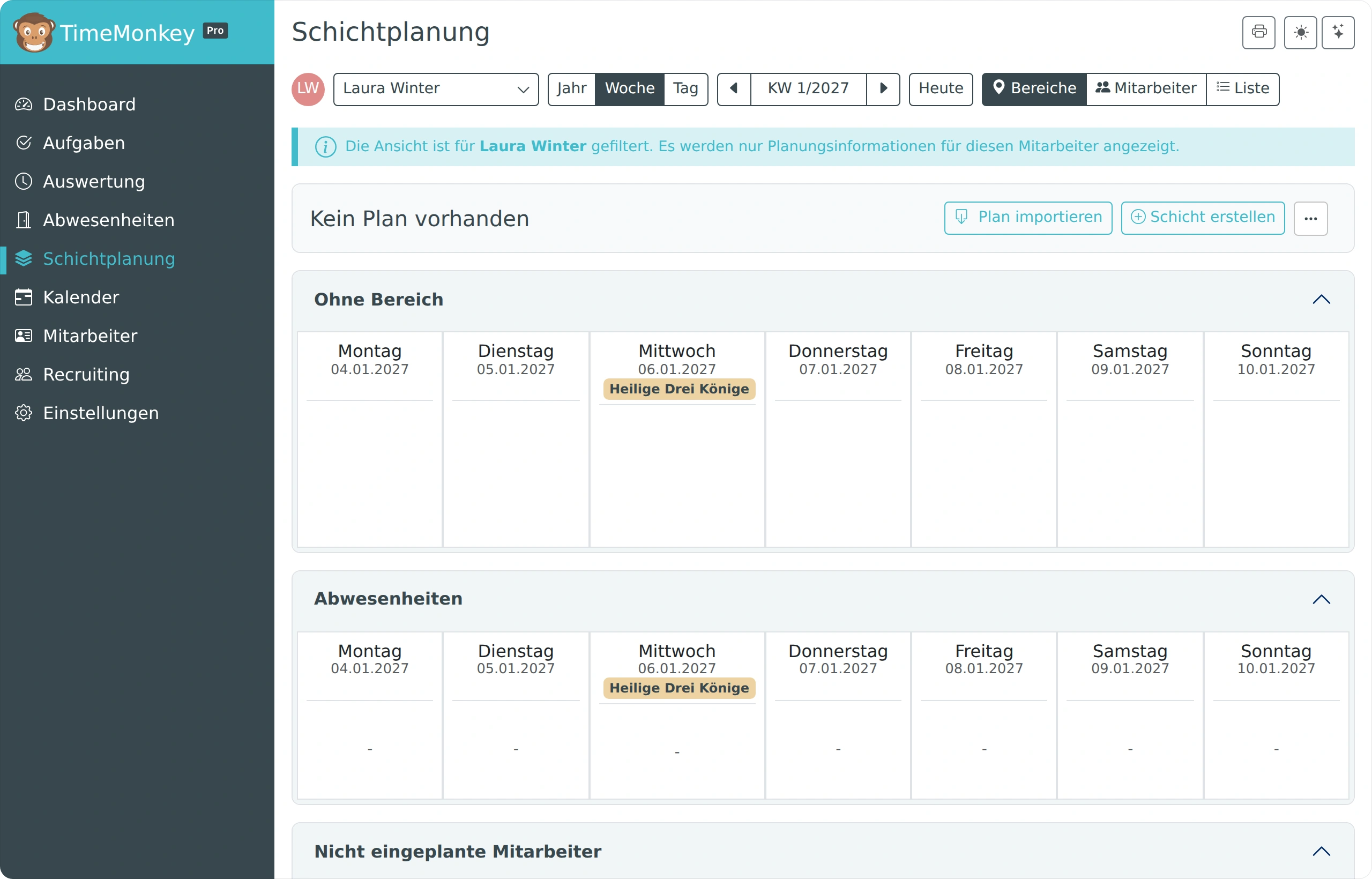Click Montag 04.01.2027 header in Ohne Bereich
This screenshot has height=879, width=1372.
point(370,360)
